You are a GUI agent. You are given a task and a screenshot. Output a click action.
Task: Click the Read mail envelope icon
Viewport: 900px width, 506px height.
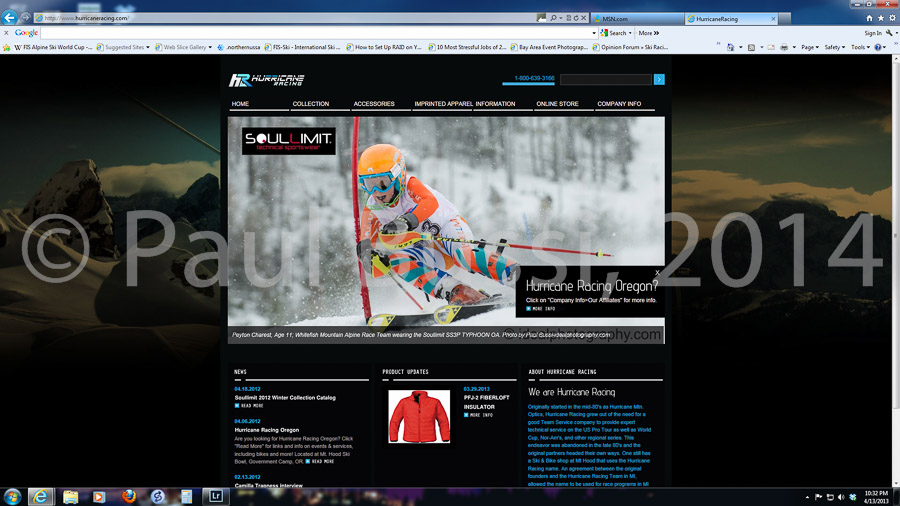tap(771, 48)
